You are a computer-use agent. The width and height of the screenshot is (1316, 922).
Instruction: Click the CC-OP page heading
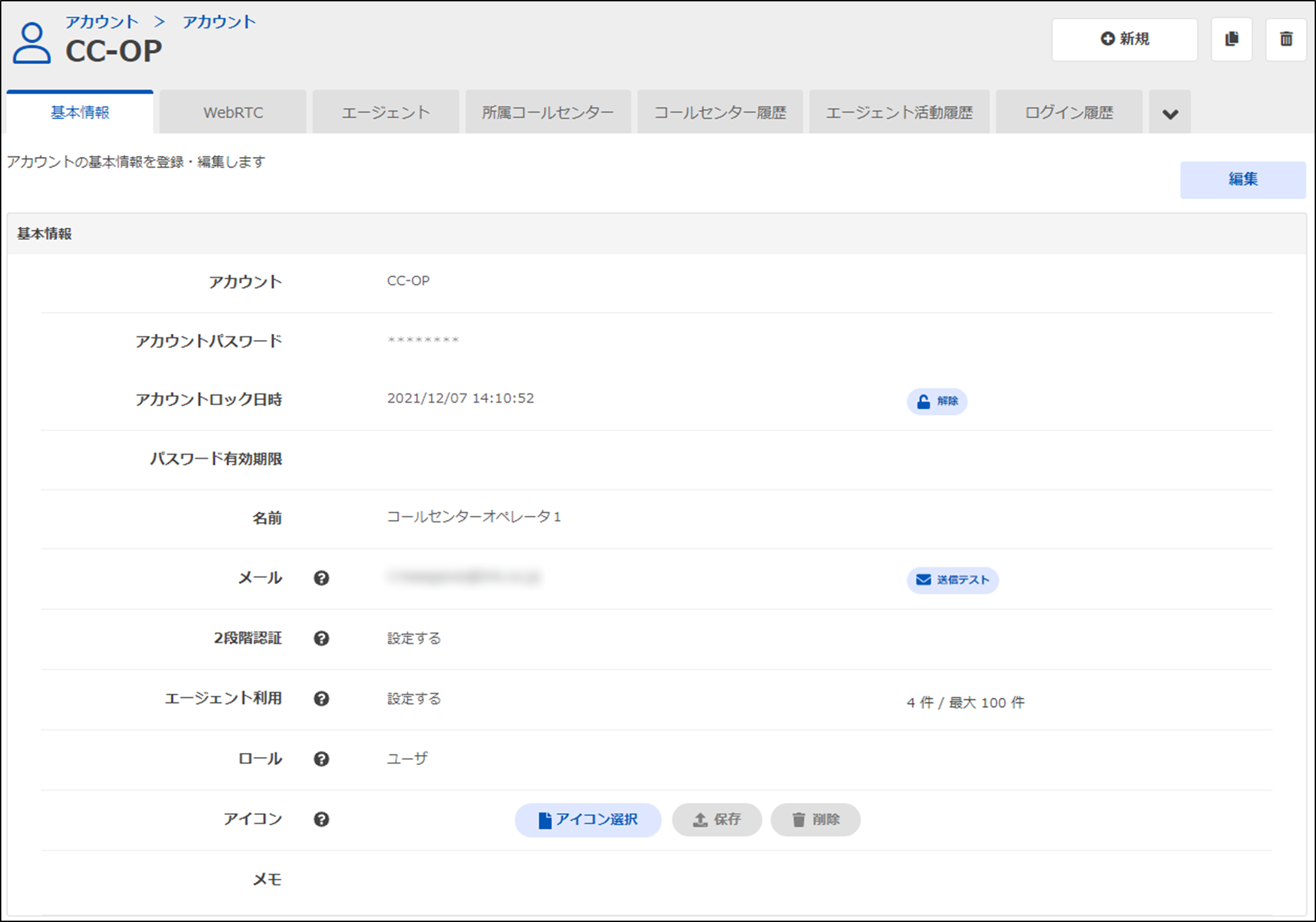point(114,51)
